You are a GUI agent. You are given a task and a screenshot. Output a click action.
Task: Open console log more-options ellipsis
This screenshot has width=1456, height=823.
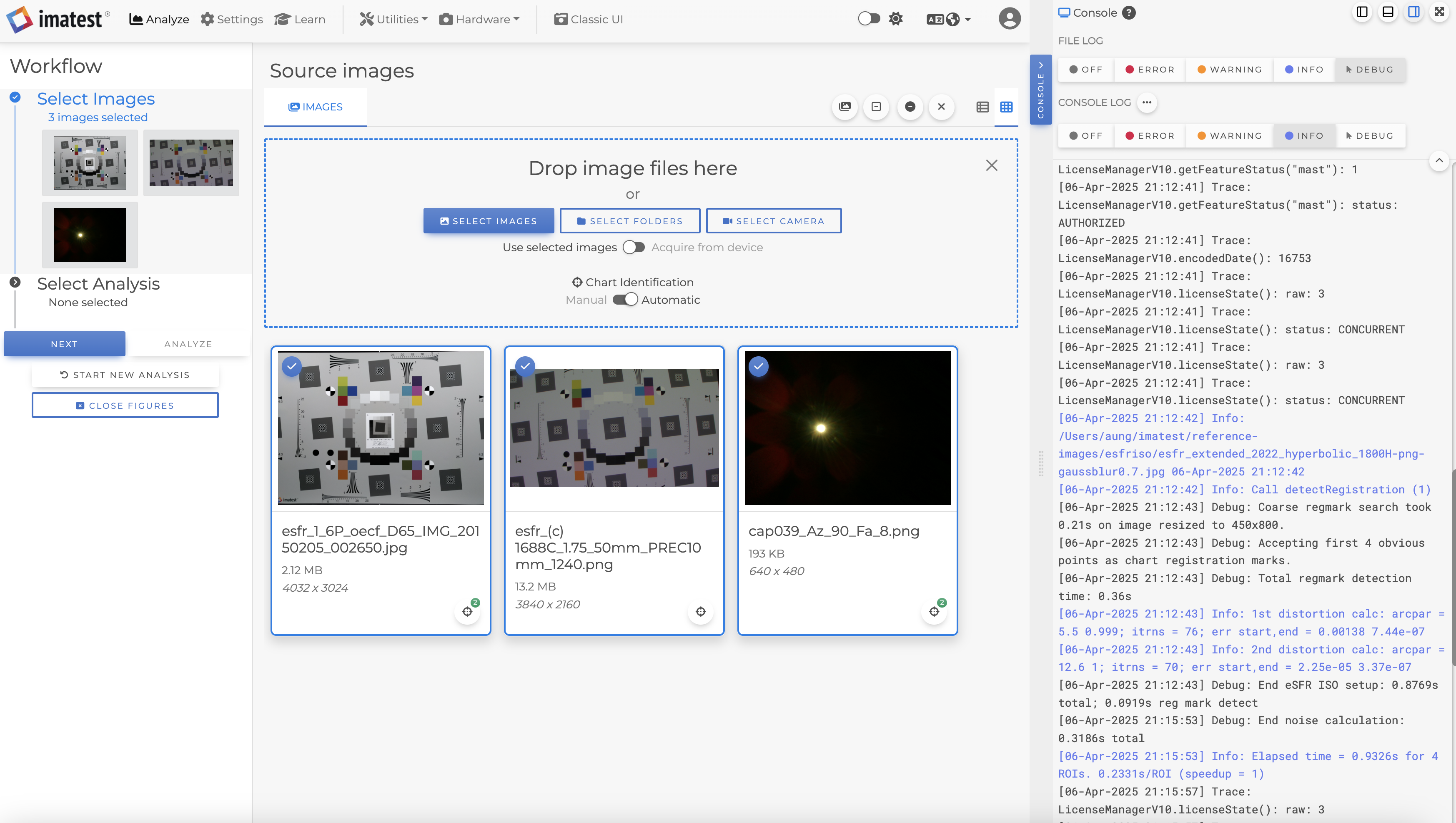point(1146,103)
